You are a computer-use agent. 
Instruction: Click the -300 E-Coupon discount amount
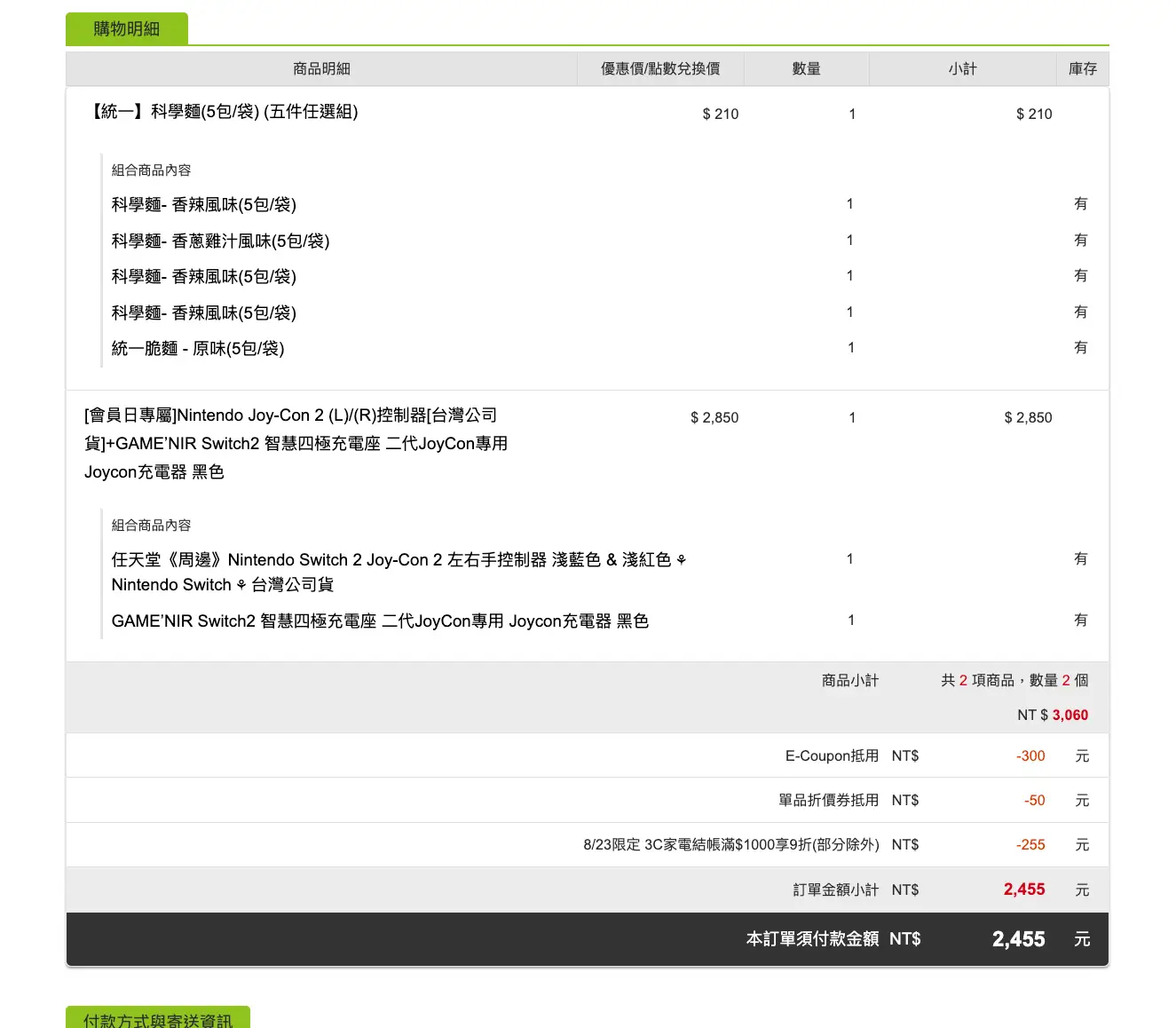pos(1030,756)
